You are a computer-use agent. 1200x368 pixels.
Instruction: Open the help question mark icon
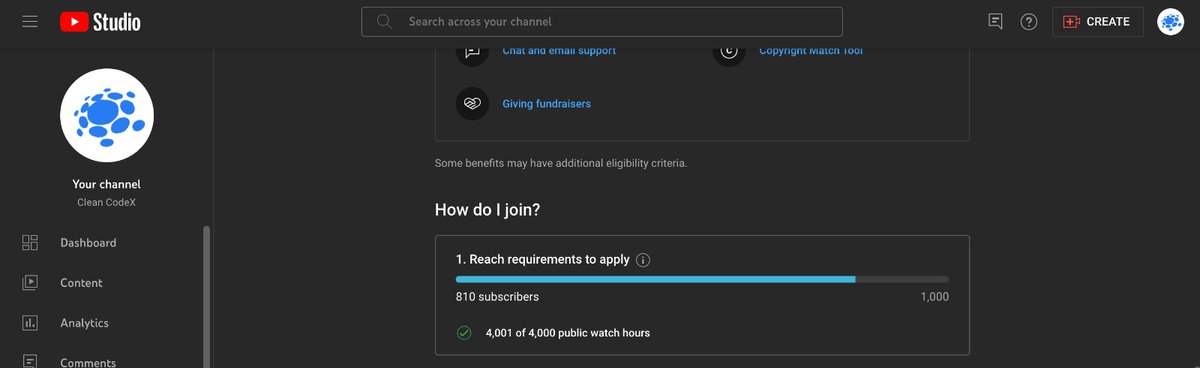(1029, 21)
